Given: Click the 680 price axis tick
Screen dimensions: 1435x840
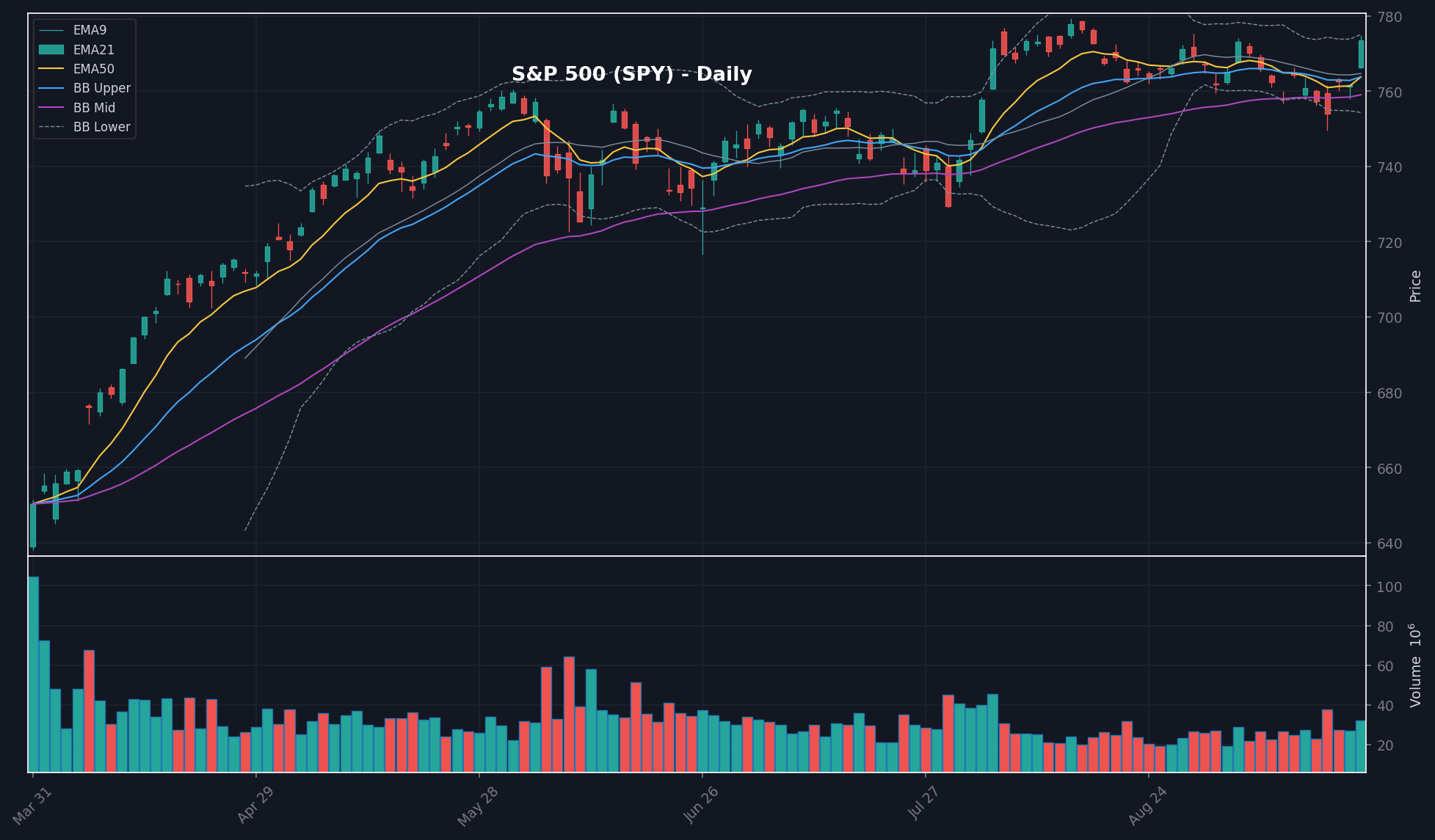Looking at the screenshot, I should 1389,393.
